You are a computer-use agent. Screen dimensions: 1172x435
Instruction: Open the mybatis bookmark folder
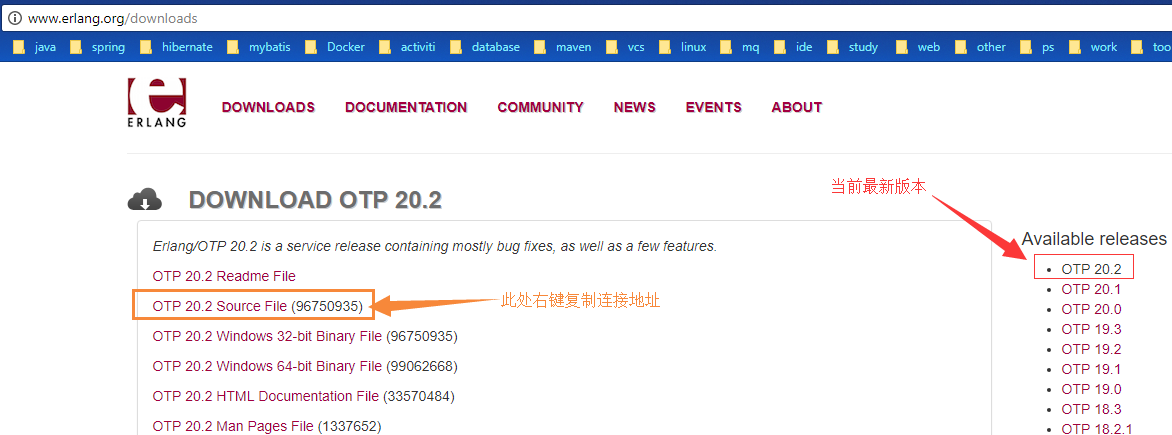point(260,47)
